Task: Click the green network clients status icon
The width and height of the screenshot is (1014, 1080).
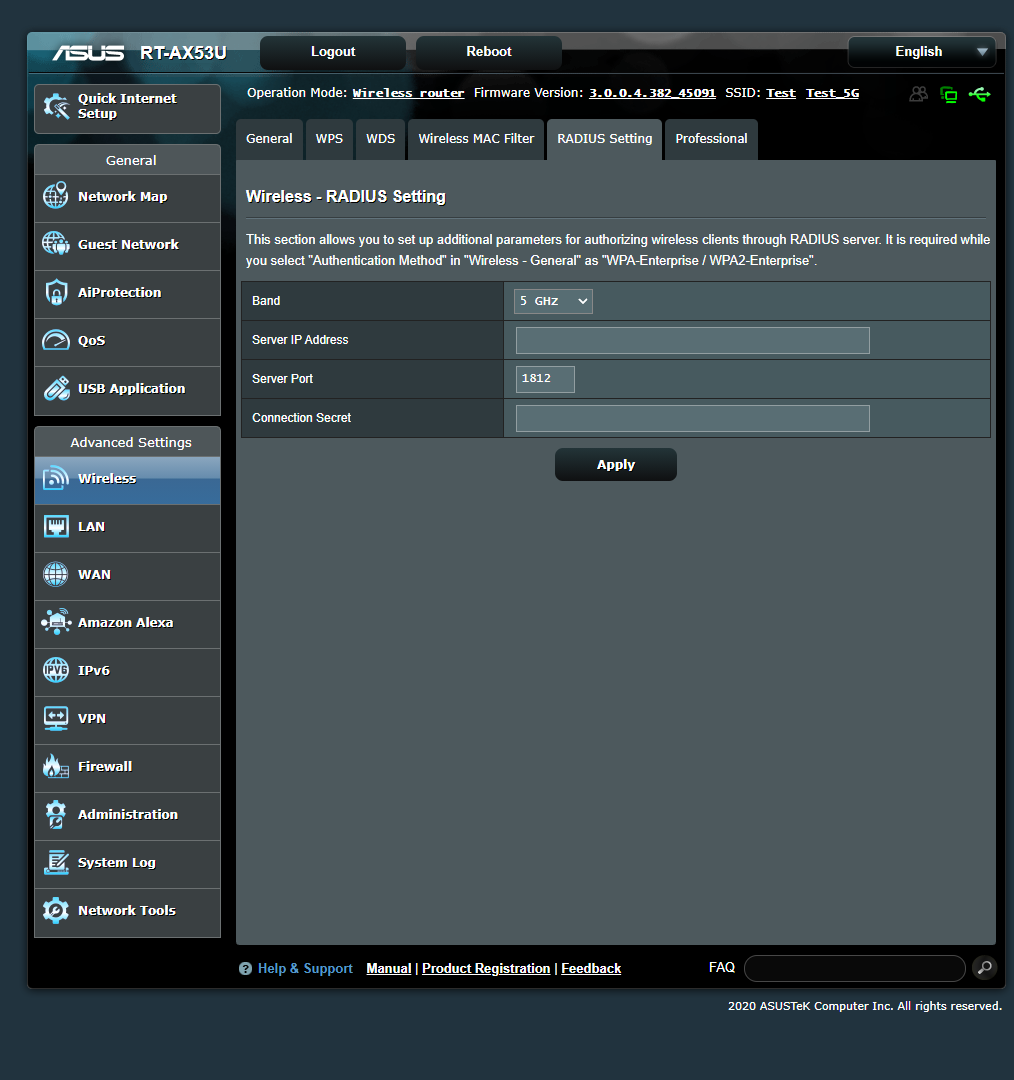Action: (x=949, y=94)
